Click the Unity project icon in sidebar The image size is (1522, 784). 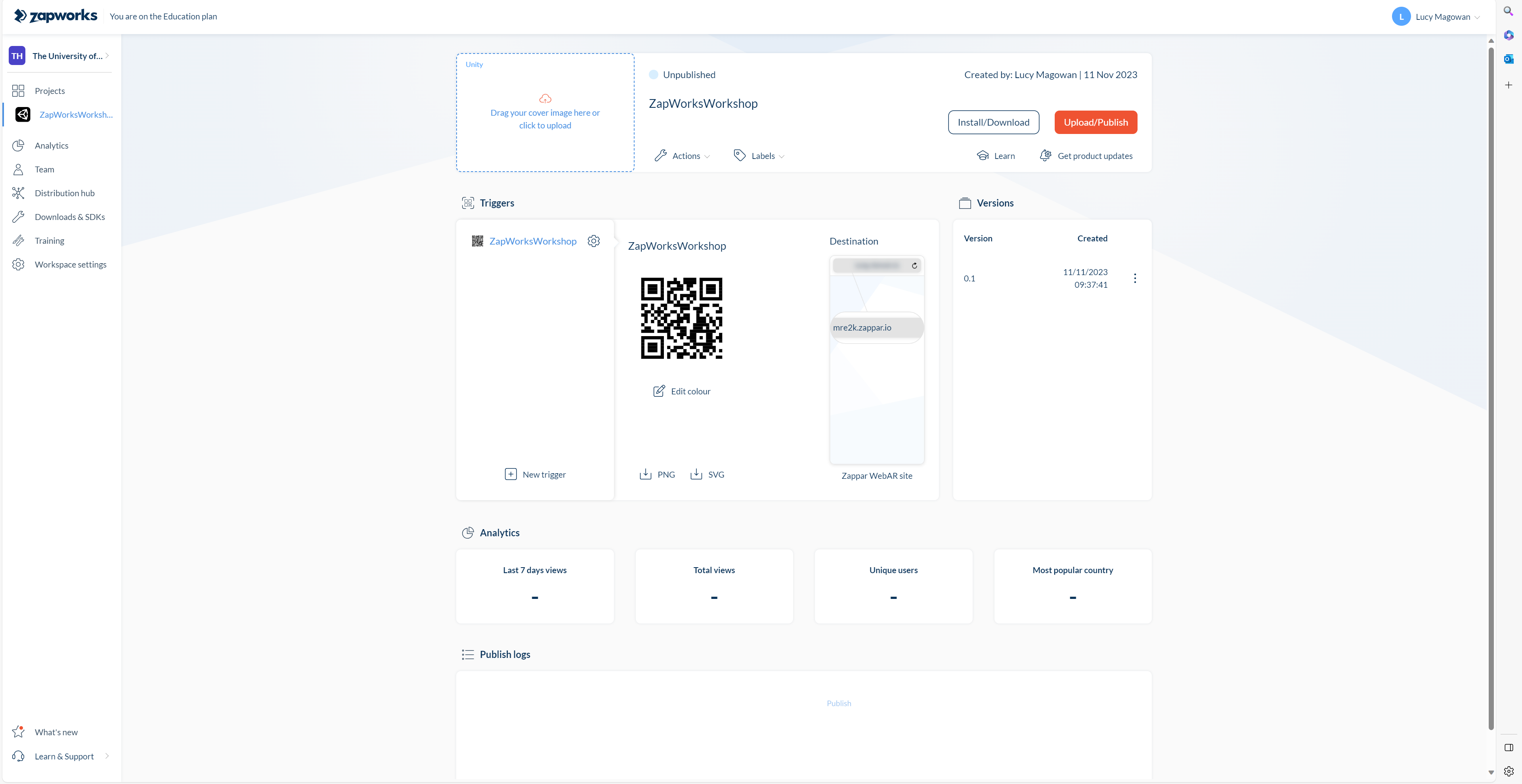[x=23, y=115]
